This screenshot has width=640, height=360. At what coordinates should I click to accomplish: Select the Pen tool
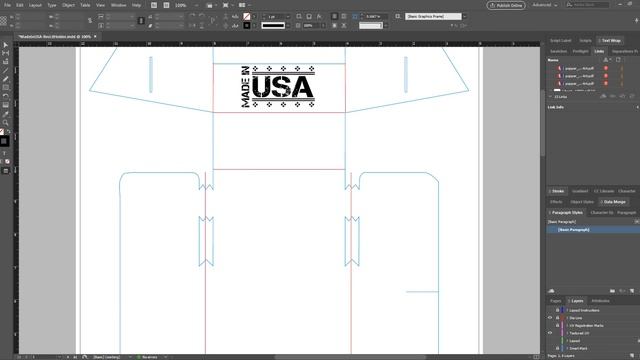[x=5, y=79]
